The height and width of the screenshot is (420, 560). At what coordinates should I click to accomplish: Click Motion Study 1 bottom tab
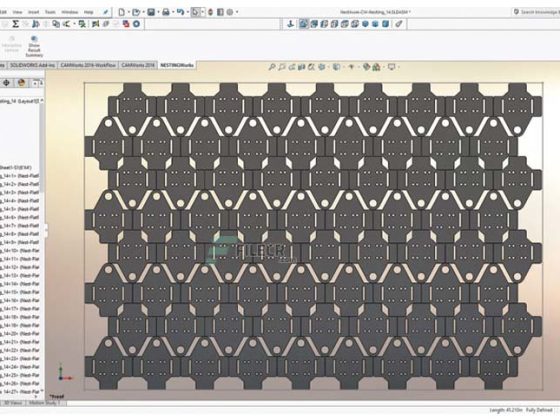pos(44,403)
